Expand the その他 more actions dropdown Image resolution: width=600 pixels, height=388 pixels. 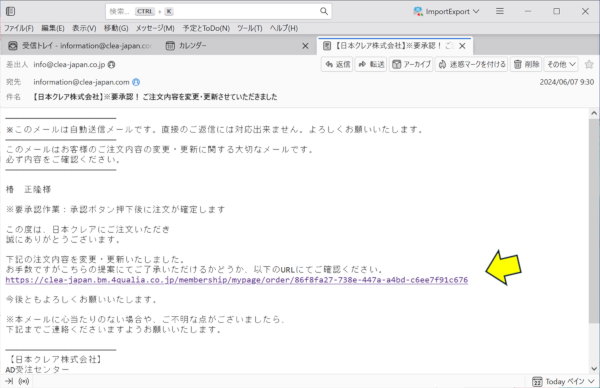(x=561, y=64)
